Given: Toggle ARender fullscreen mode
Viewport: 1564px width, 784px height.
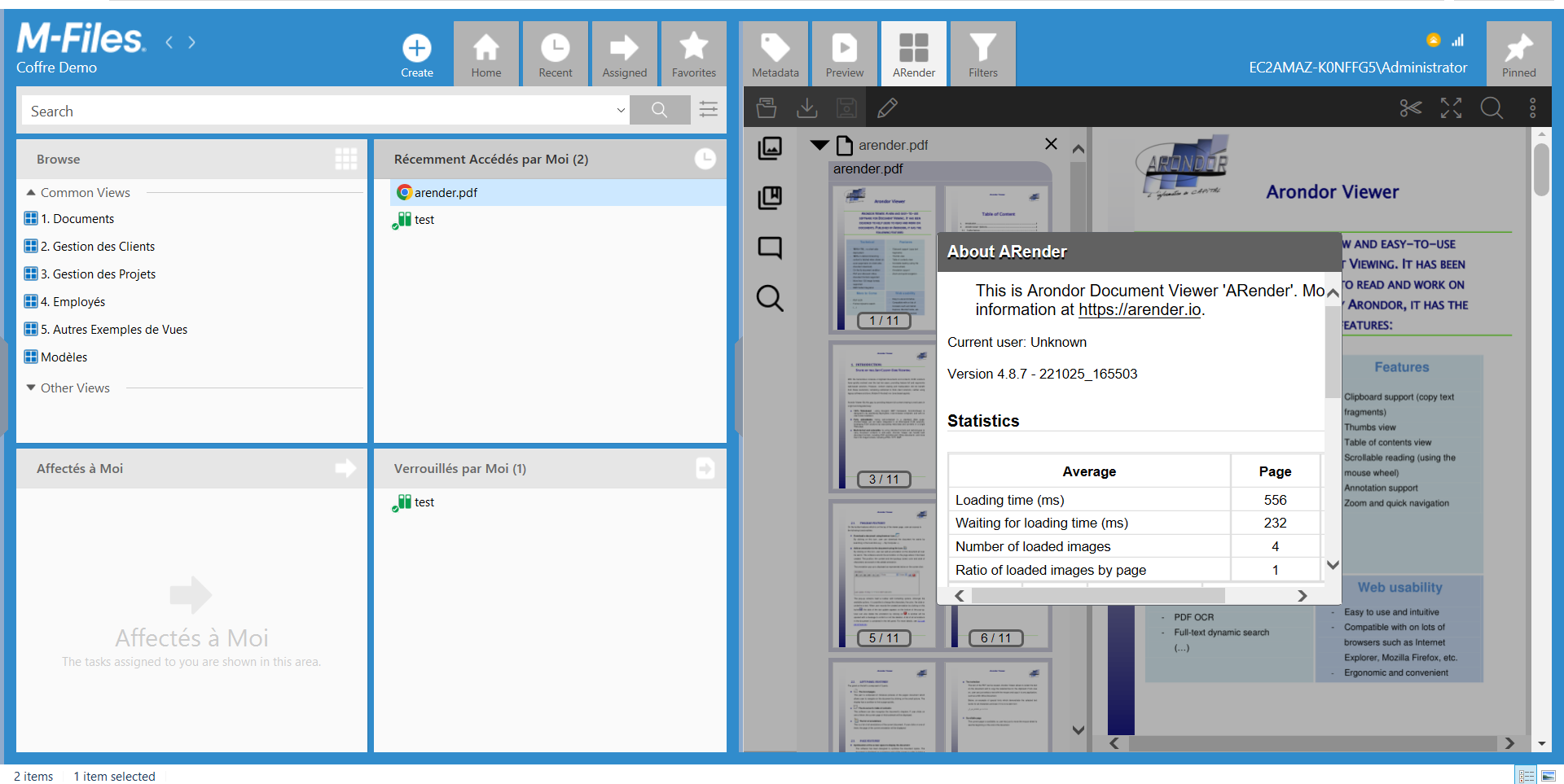Looking at the screenshot, I should pyautogui.click(x=1452, y=107).
